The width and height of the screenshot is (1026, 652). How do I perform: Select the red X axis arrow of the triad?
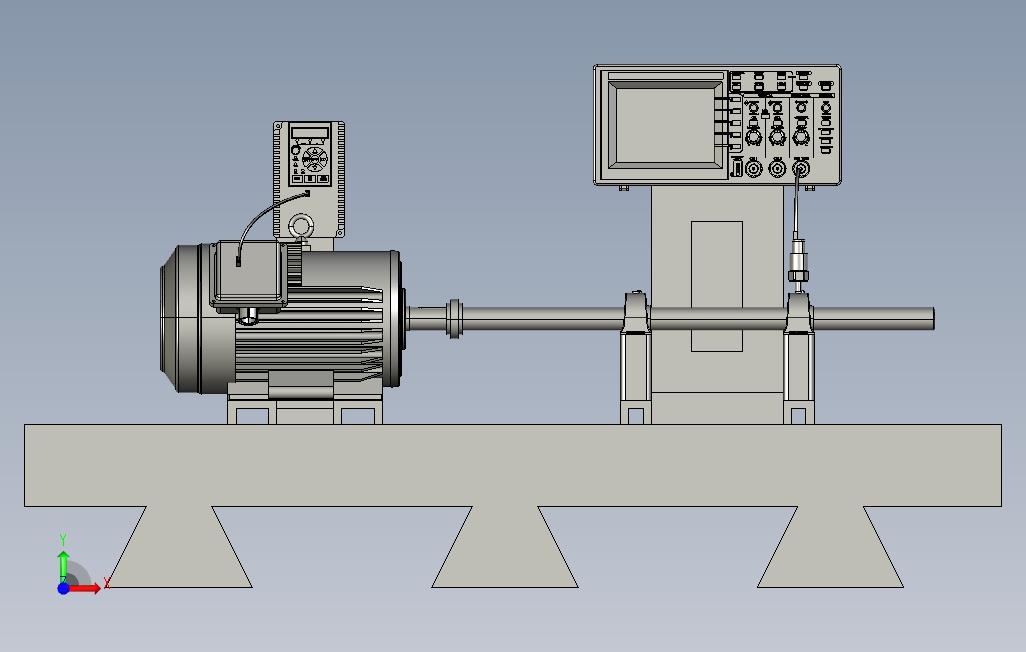tap(85, 588)
